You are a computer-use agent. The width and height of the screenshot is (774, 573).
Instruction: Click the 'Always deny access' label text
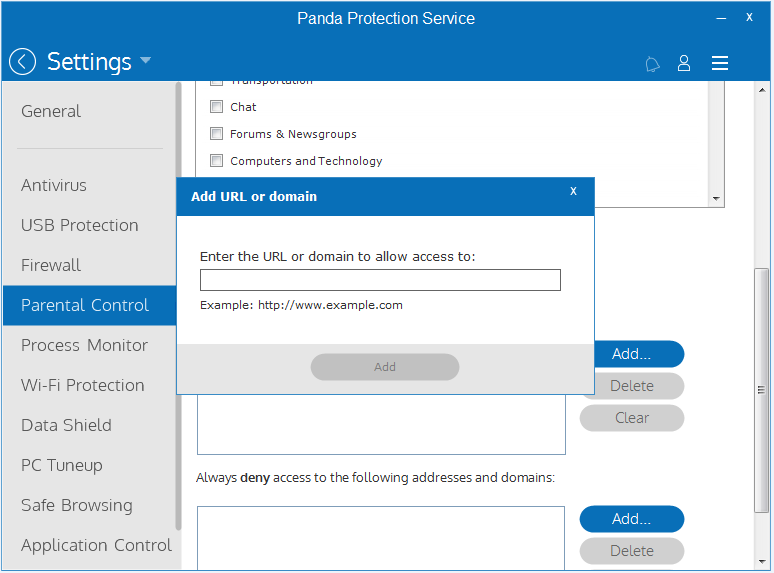click(375, 478)
